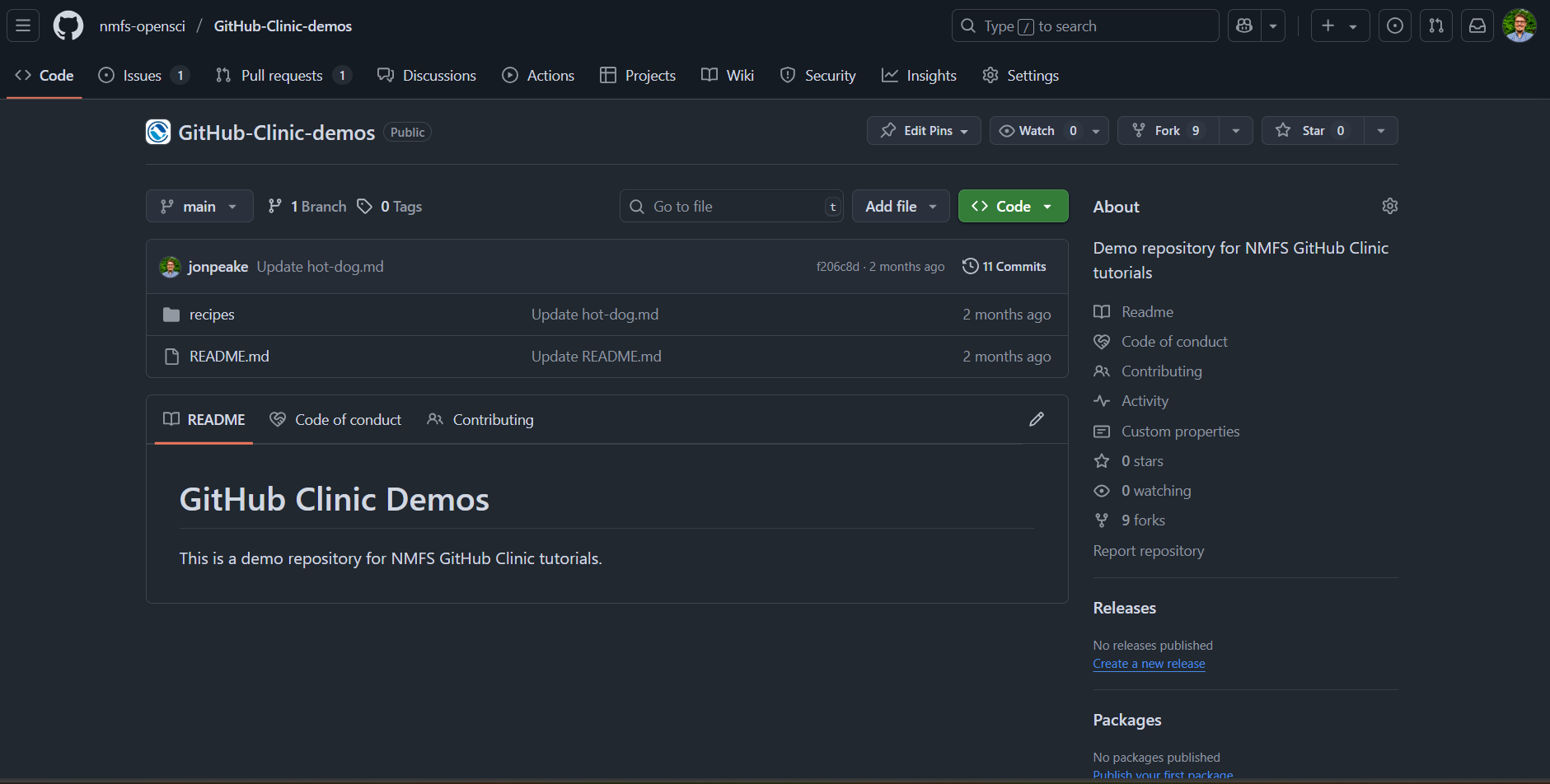Open the Pull requests tab
1550x784 pixels.
click(x=283, y=75)
